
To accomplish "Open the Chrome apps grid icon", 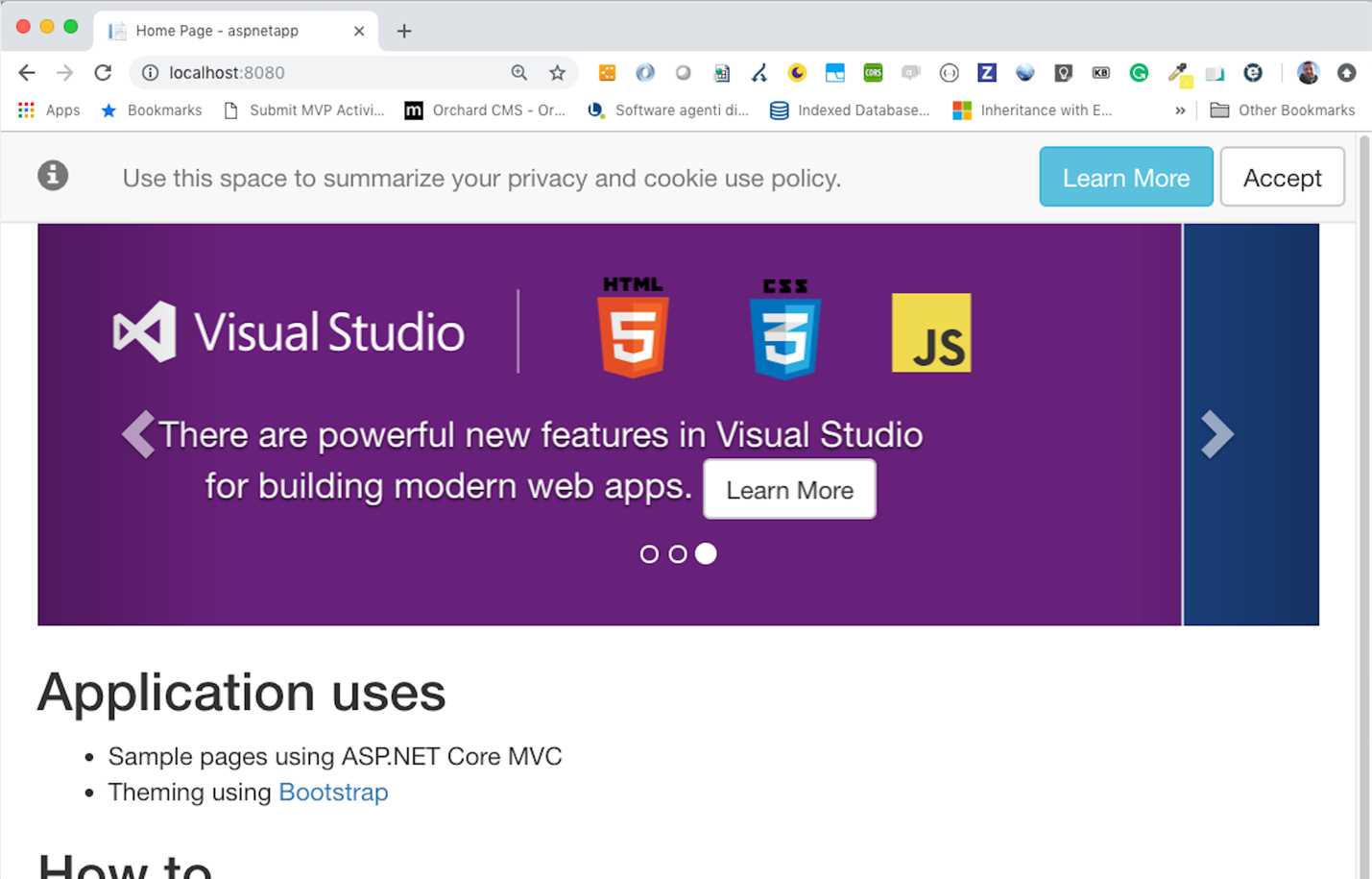I will [25, 110].
